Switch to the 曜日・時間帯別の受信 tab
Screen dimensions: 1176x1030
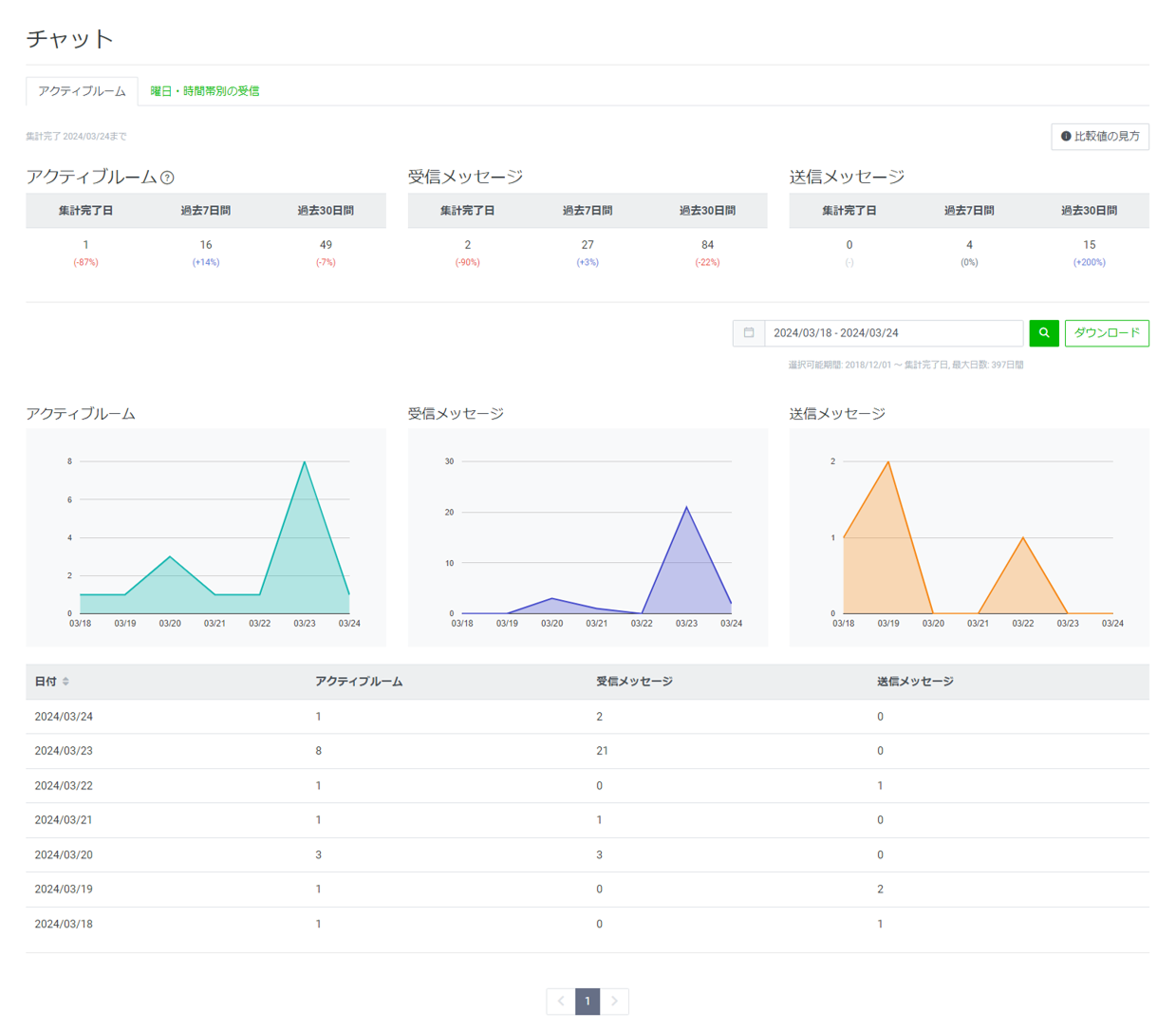(206, 91)
